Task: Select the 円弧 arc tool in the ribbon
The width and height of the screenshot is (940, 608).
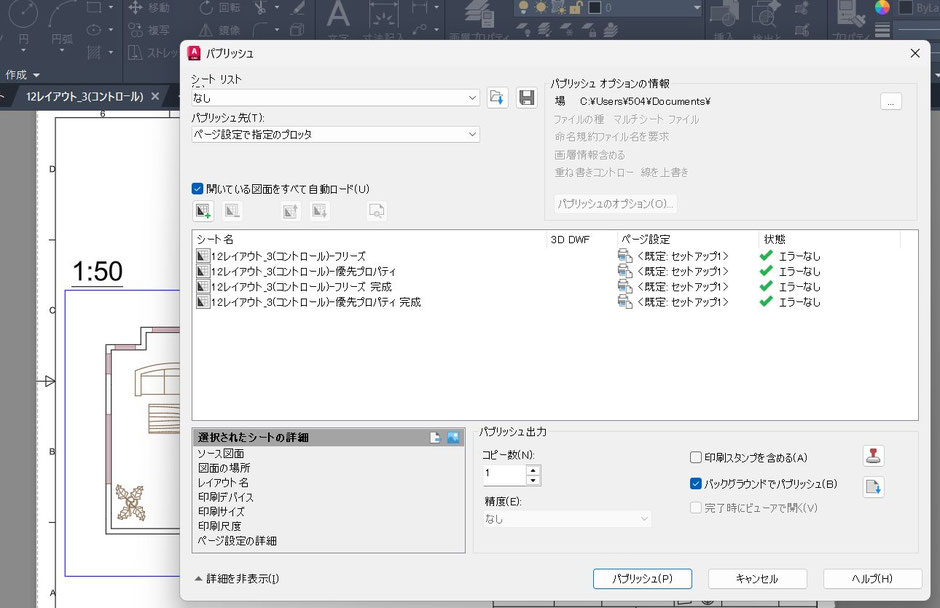Action: pyautogui.click(x=62, y=24)
